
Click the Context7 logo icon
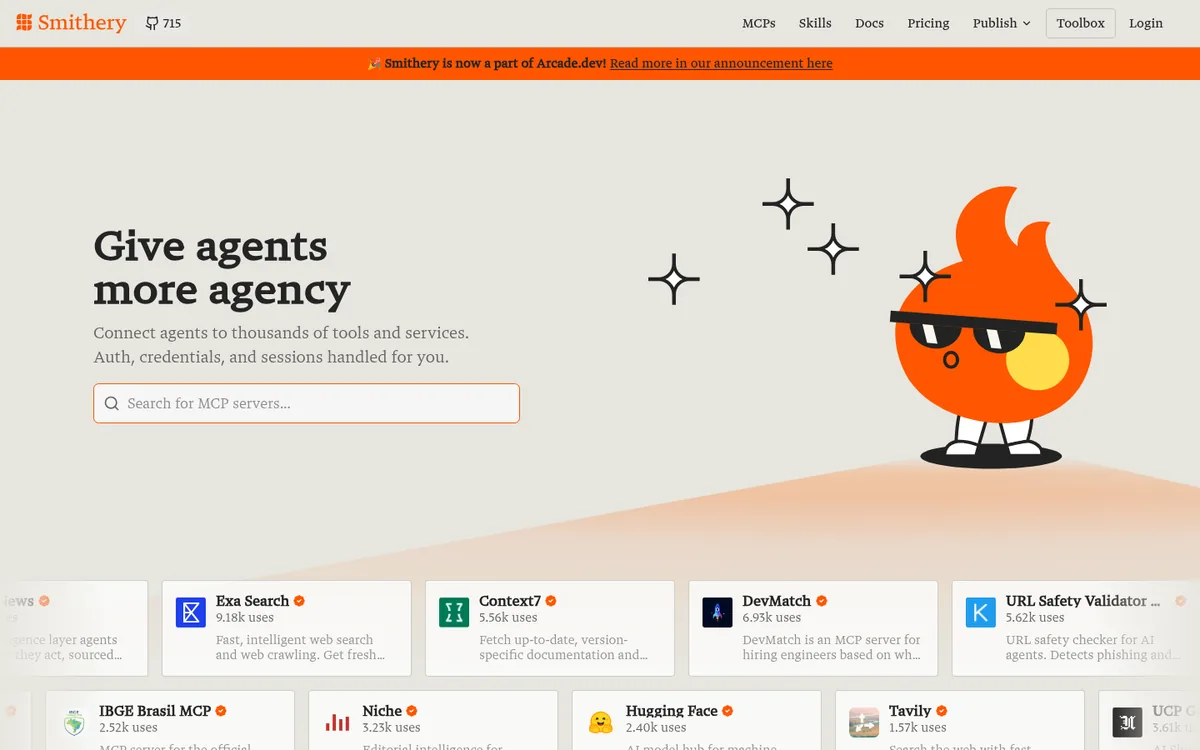point(454,613)
